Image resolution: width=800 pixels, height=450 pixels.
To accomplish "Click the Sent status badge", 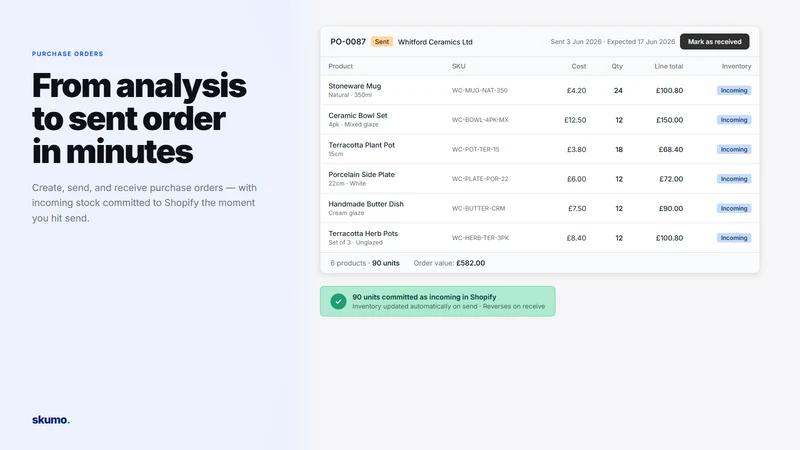I will pyautogui.click(x=382, y=42).
